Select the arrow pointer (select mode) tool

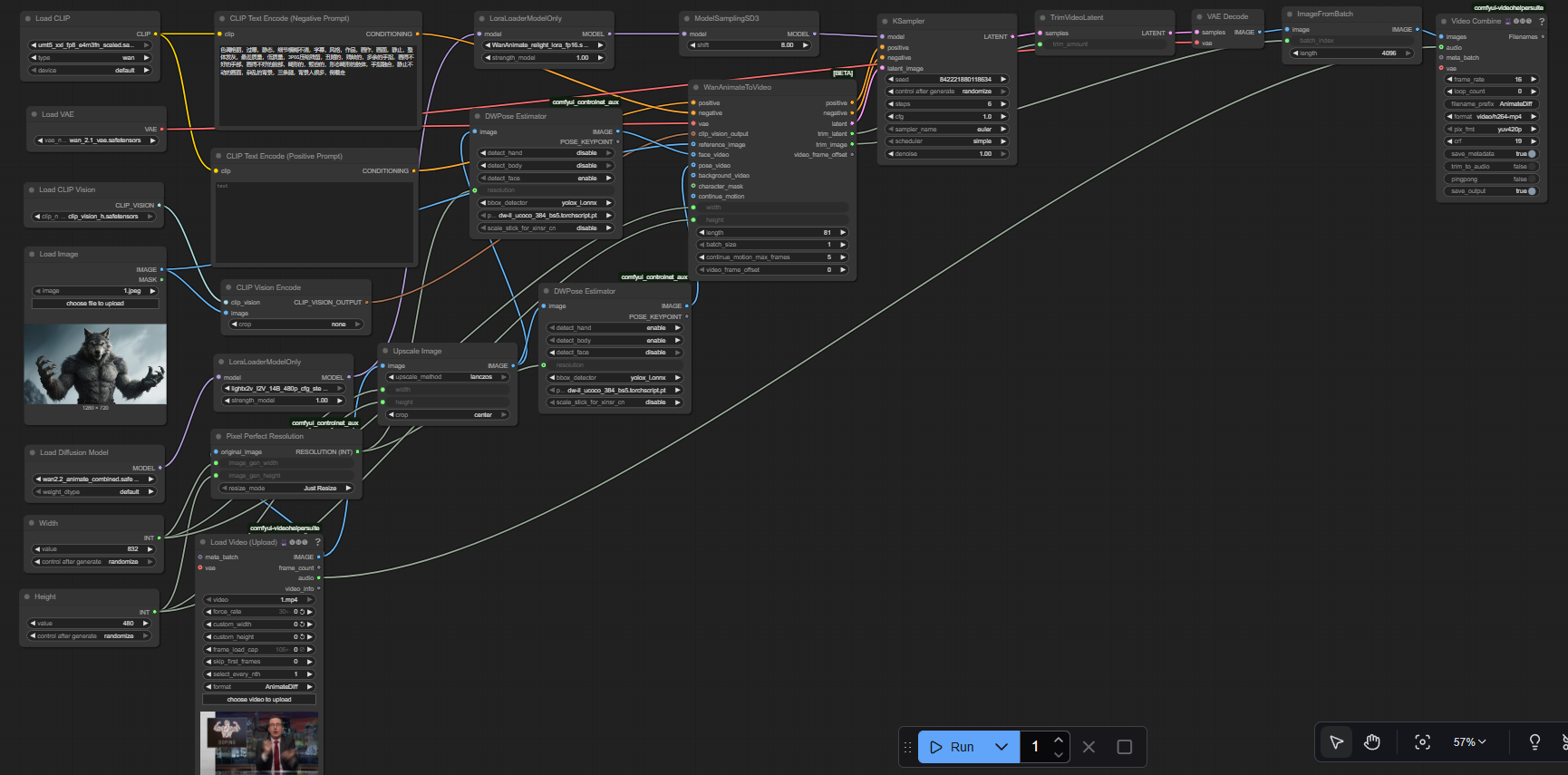click(1336, 742)
